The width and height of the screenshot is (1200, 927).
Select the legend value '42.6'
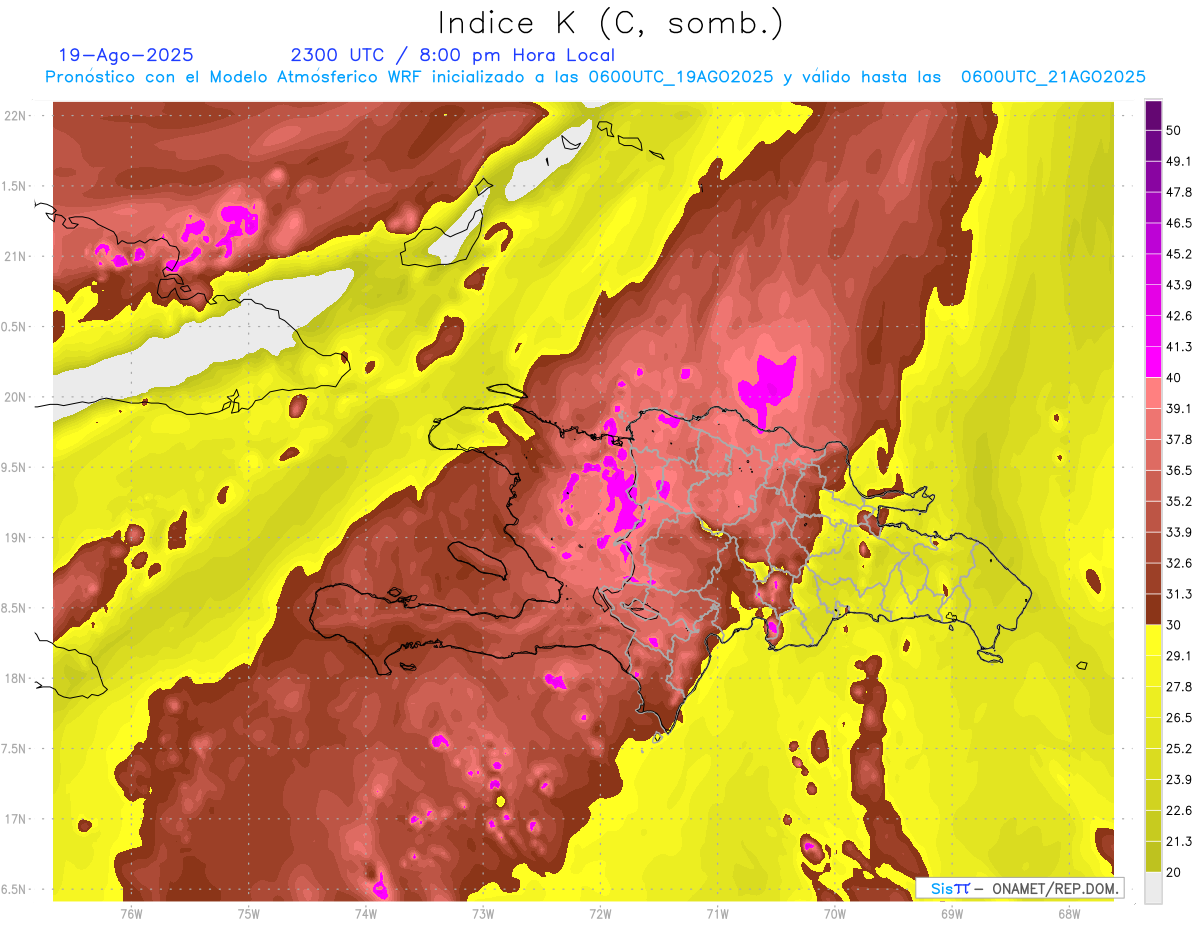click(1179, 317)
